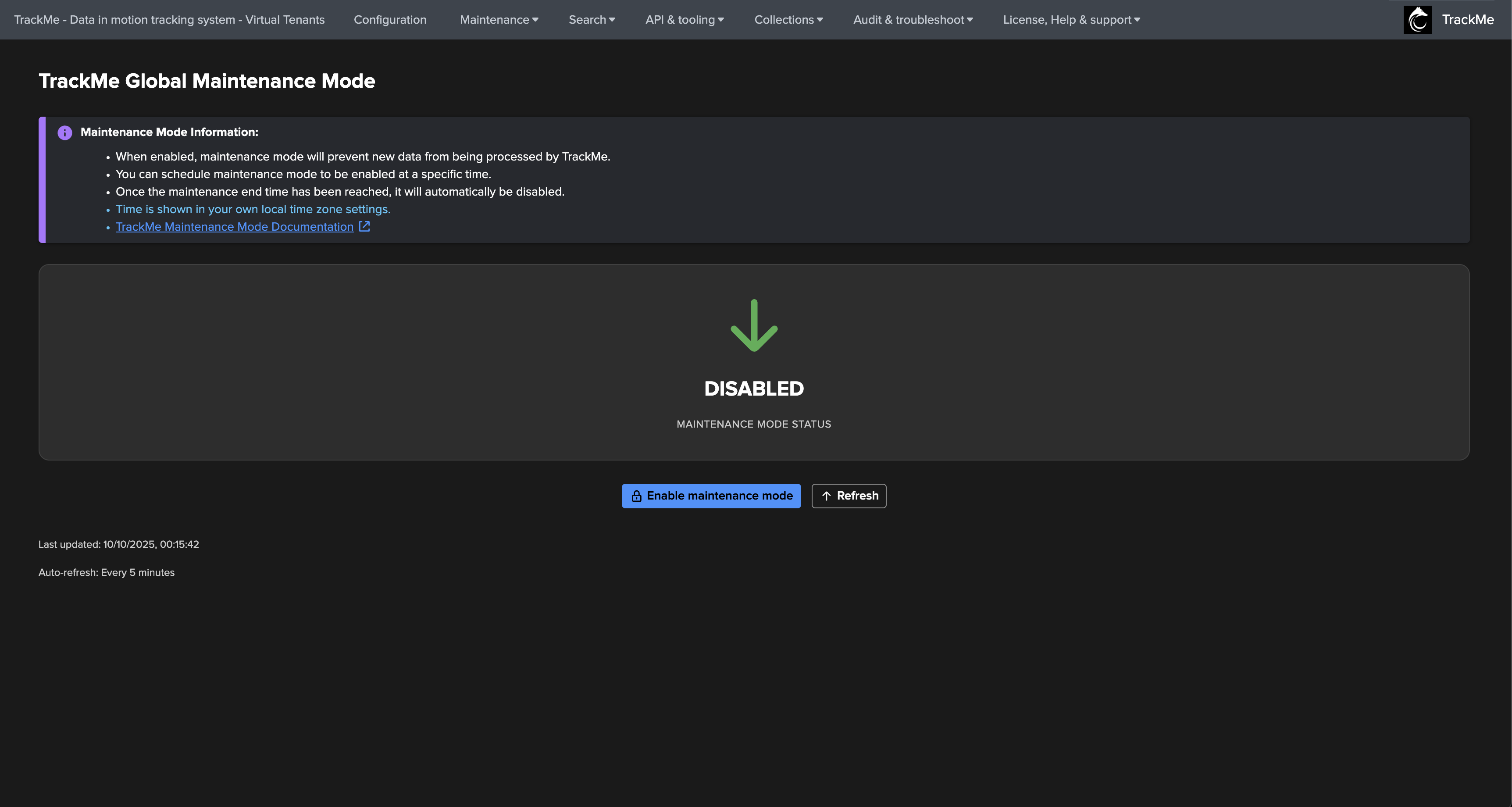Open the Collections dropdown
The height and width of the screenshot is (807, 1512).
coord(788,19)
